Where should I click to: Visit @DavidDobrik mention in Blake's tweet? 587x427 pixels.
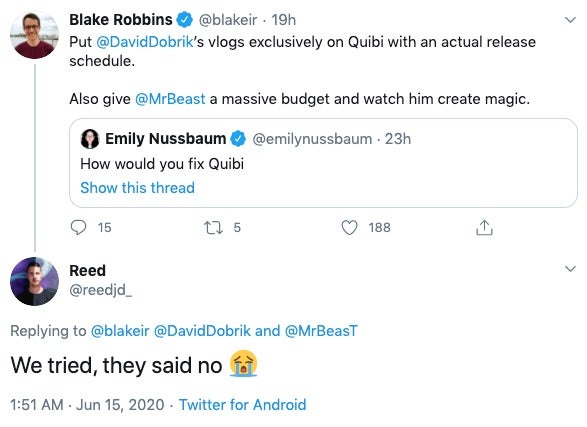(x=145, y=42)
